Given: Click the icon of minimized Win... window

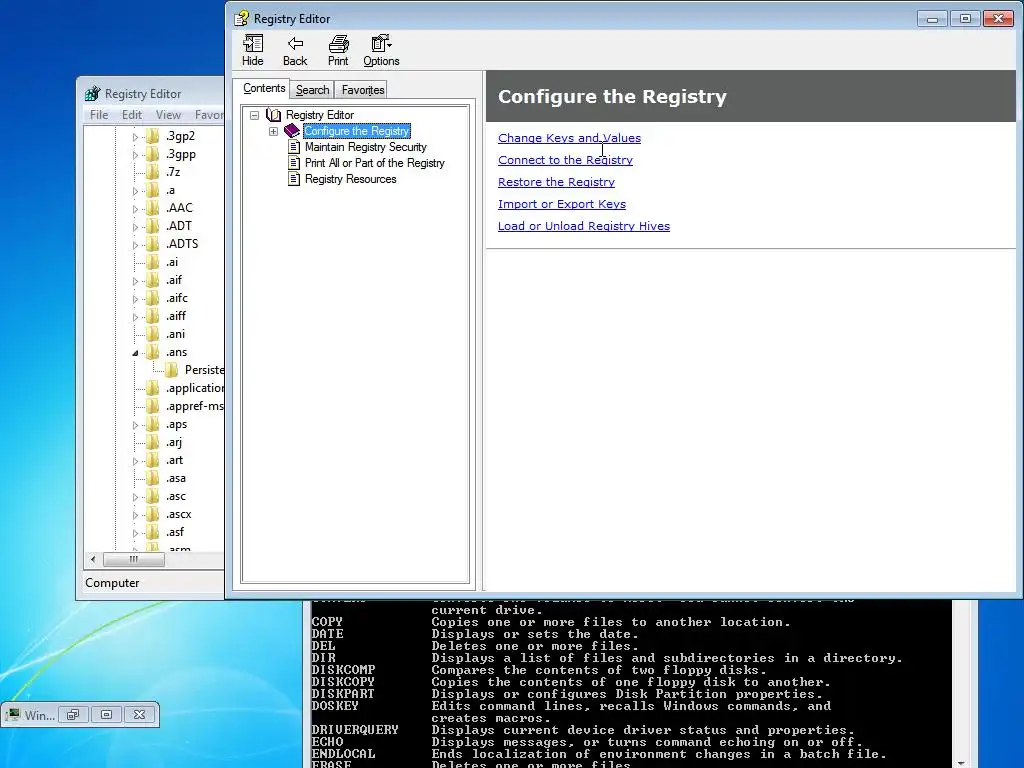Looking at the screenshot, I should click(x=12, y=715).
